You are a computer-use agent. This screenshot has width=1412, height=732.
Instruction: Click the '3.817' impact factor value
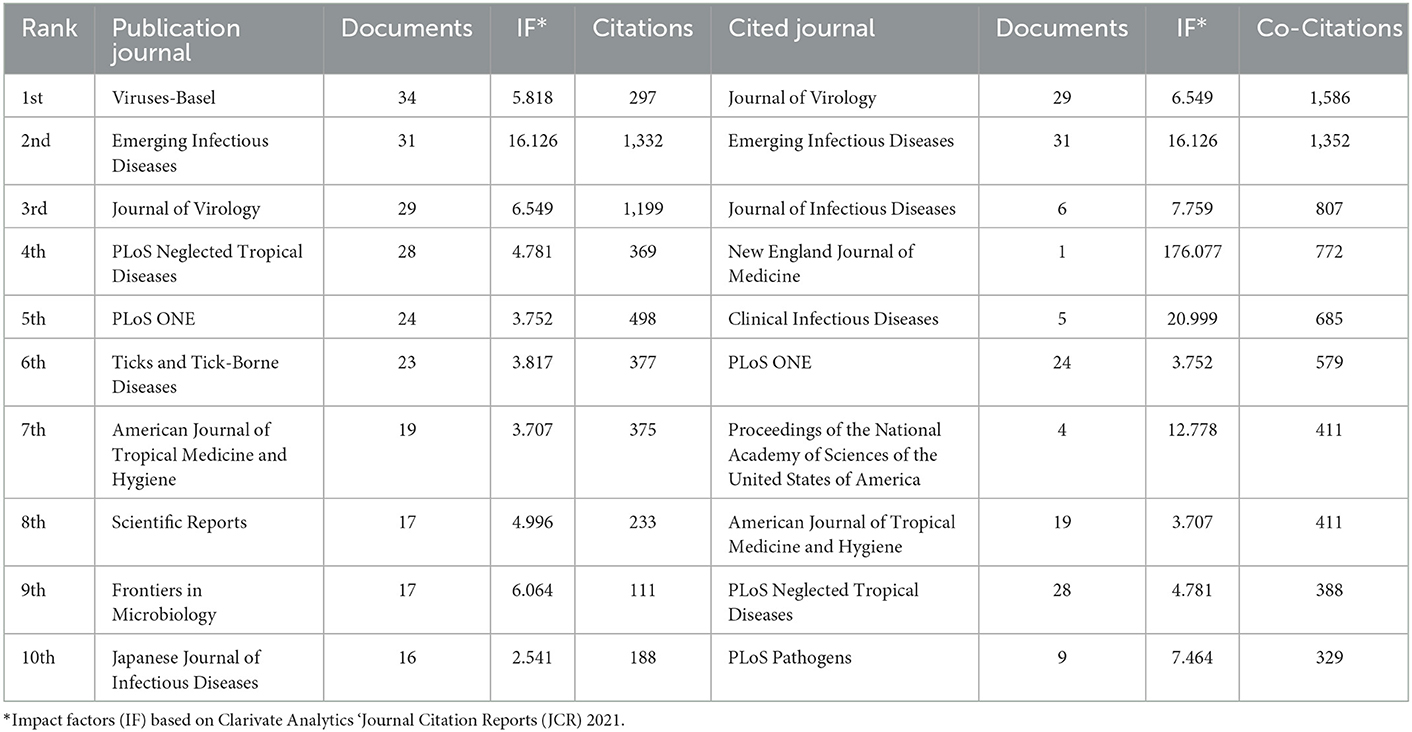click(532, 362)
